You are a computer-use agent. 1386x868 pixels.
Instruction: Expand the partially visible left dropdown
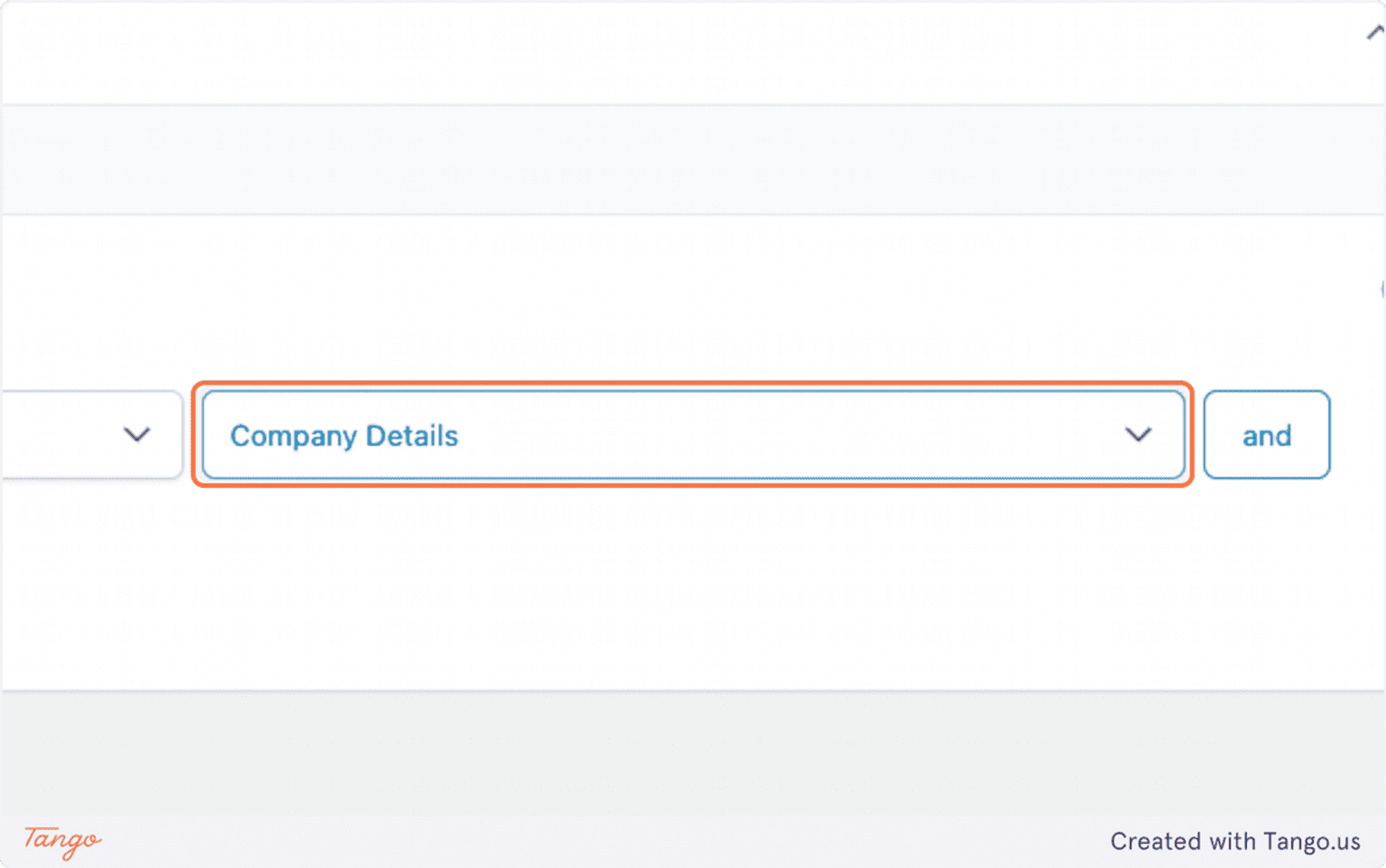point(90,435)
